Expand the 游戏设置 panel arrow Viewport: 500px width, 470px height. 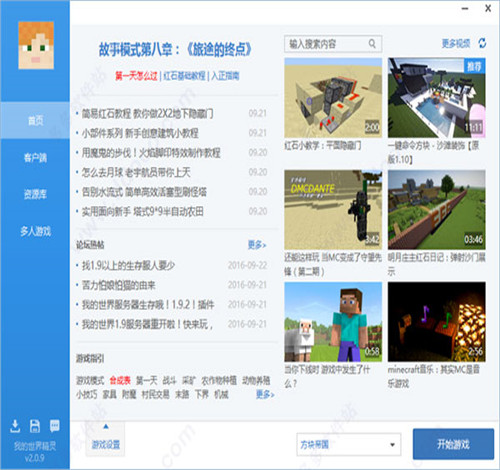106,426
